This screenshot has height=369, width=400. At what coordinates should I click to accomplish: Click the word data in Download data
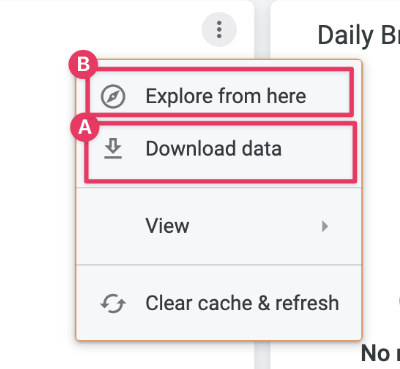click(x=262, y=149)
